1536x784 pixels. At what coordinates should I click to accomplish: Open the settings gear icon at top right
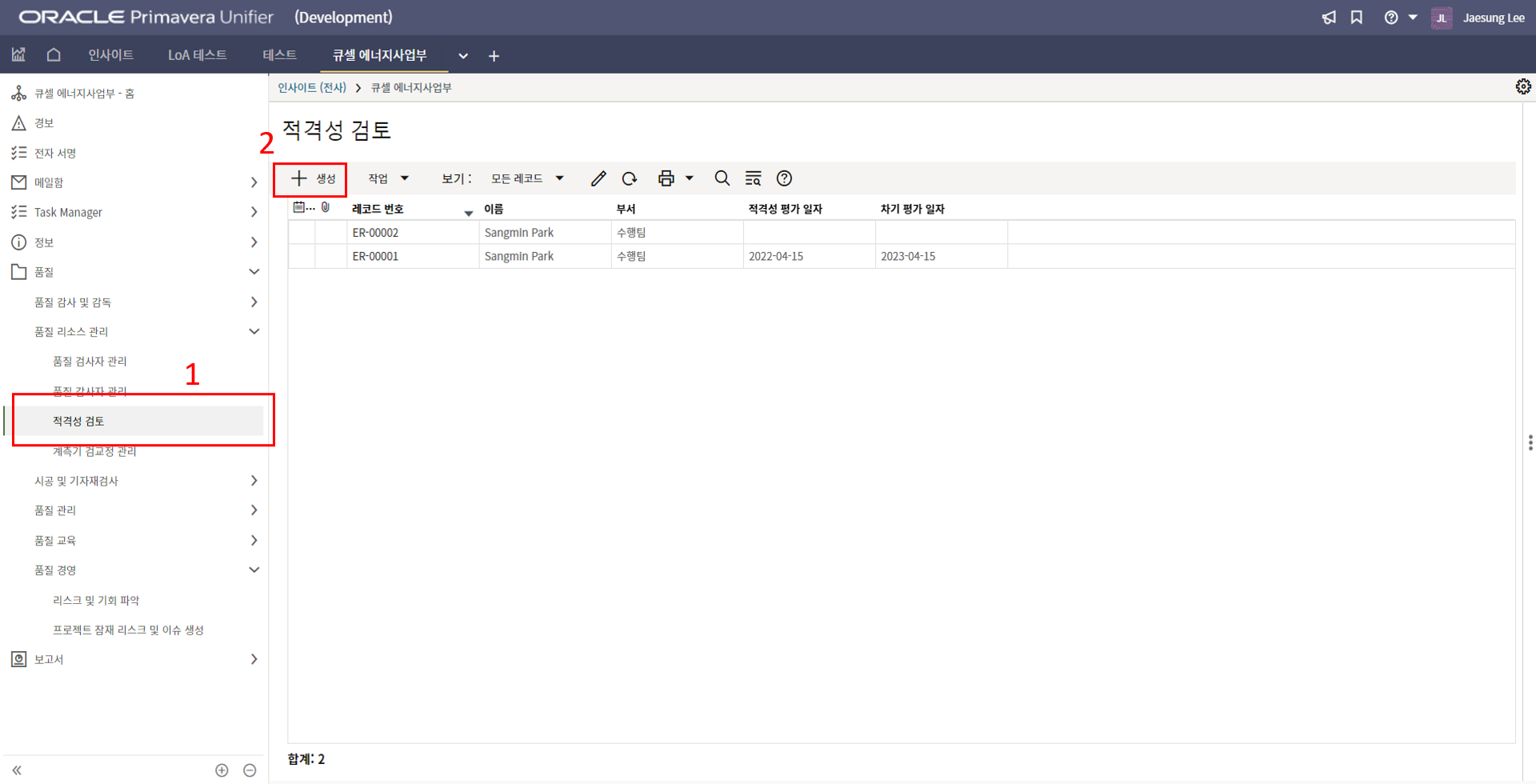(1523, 86)
